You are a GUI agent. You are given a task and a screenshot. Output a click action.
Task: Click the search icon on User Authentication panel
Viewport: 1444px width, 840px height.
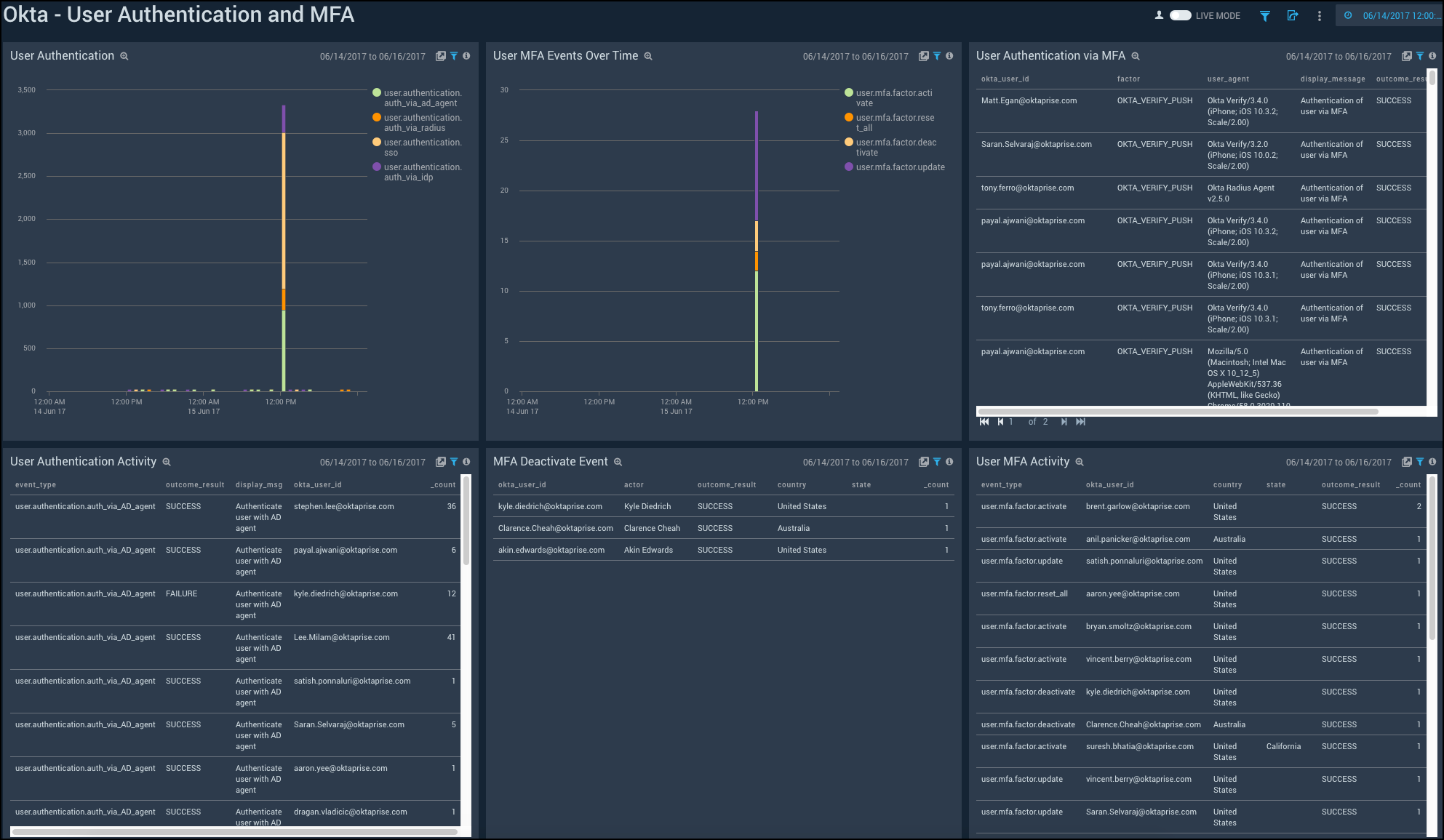coord(122,56)
